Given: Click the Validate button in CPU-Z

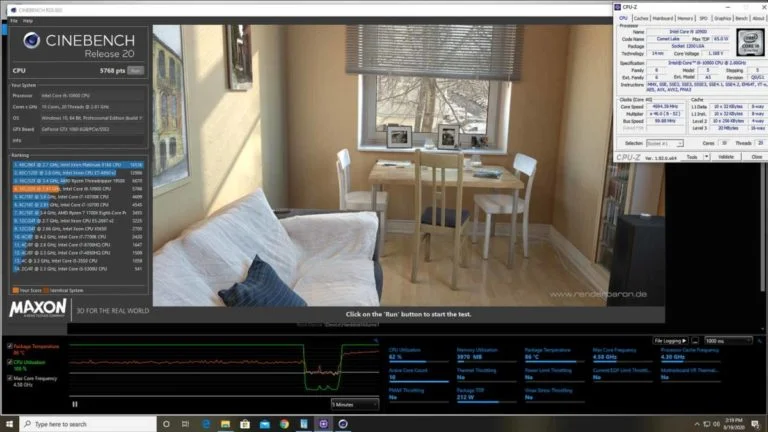Looking at the screenshot, I should (726, 157).
